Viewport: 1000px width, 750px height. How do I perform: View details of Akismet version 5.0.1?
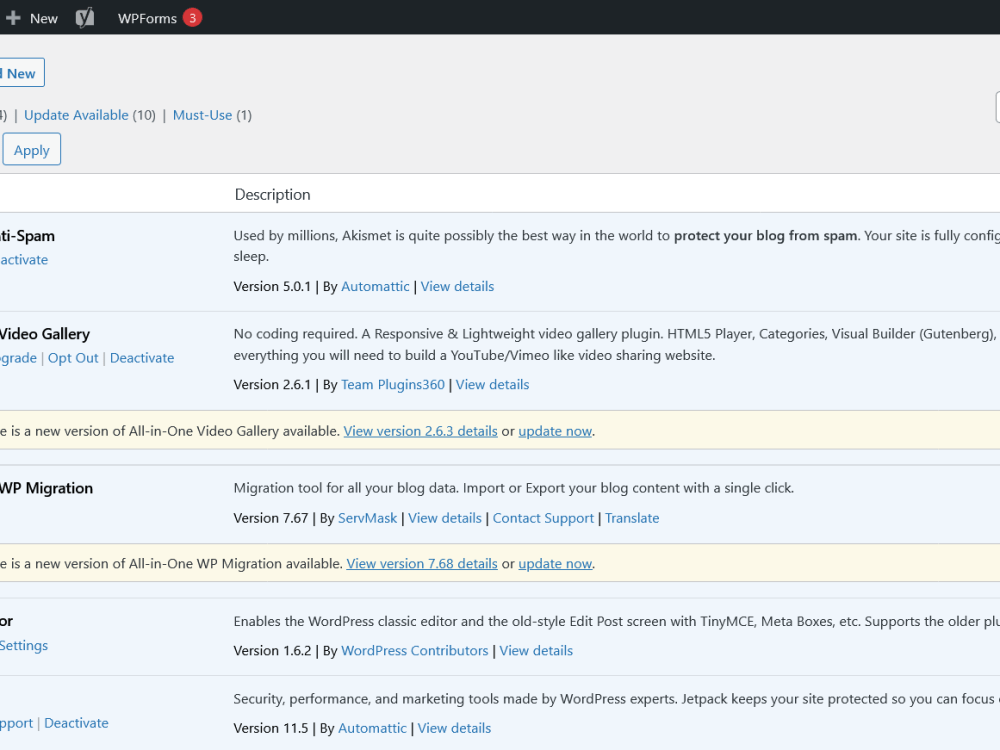457,286
